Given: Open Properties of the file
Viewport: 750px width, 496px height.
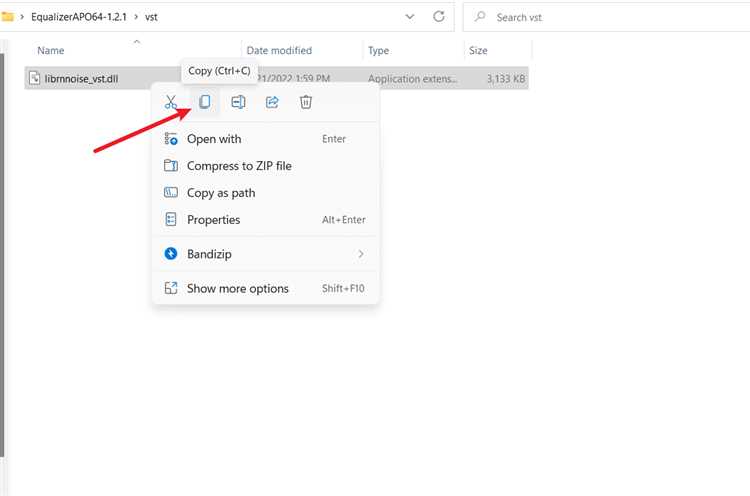Looking at the screenshot, I should point(265,220).
